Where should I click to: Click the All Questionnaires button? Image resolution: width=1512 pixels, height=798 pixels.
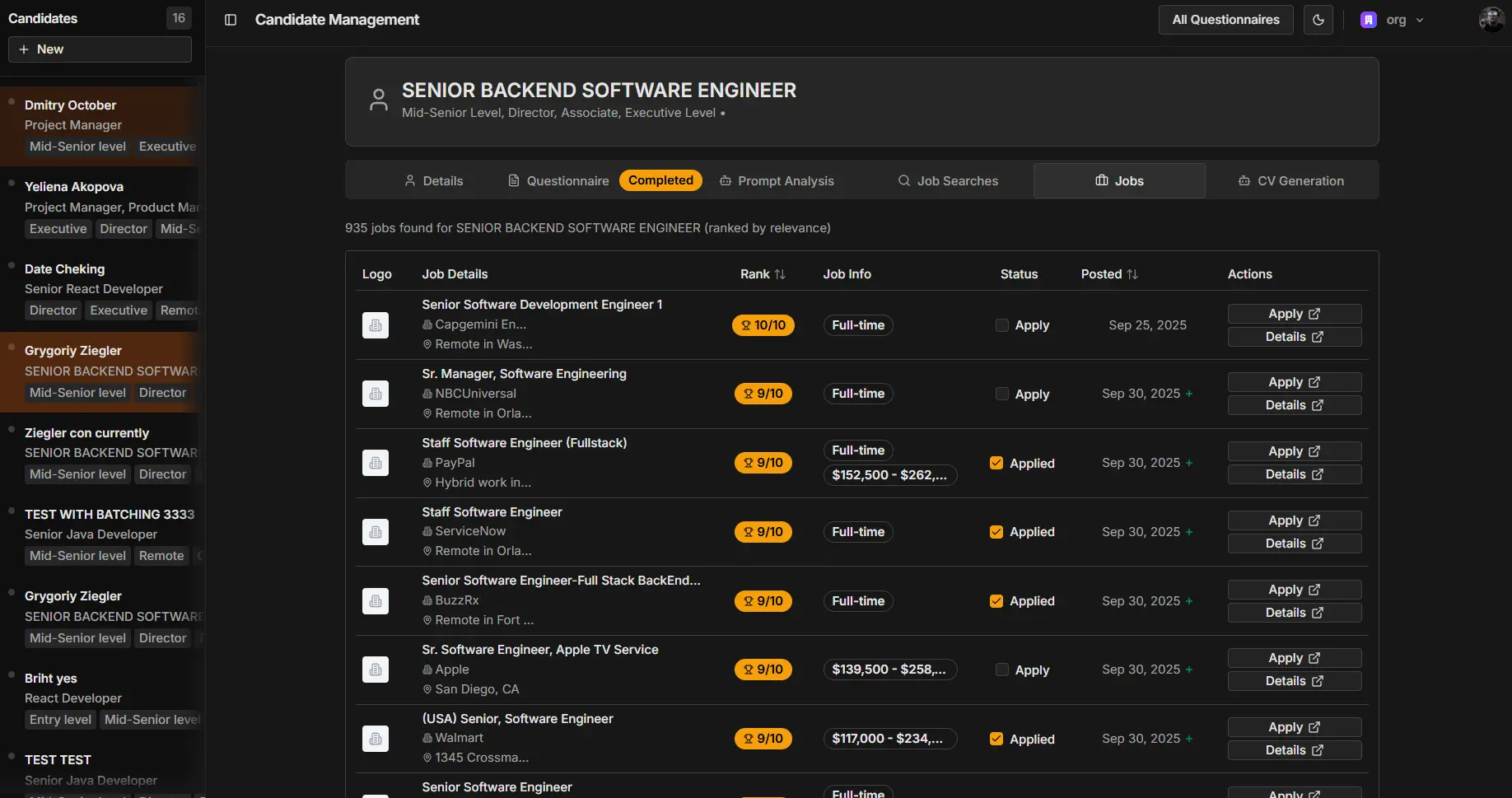tap(1225, 20)
